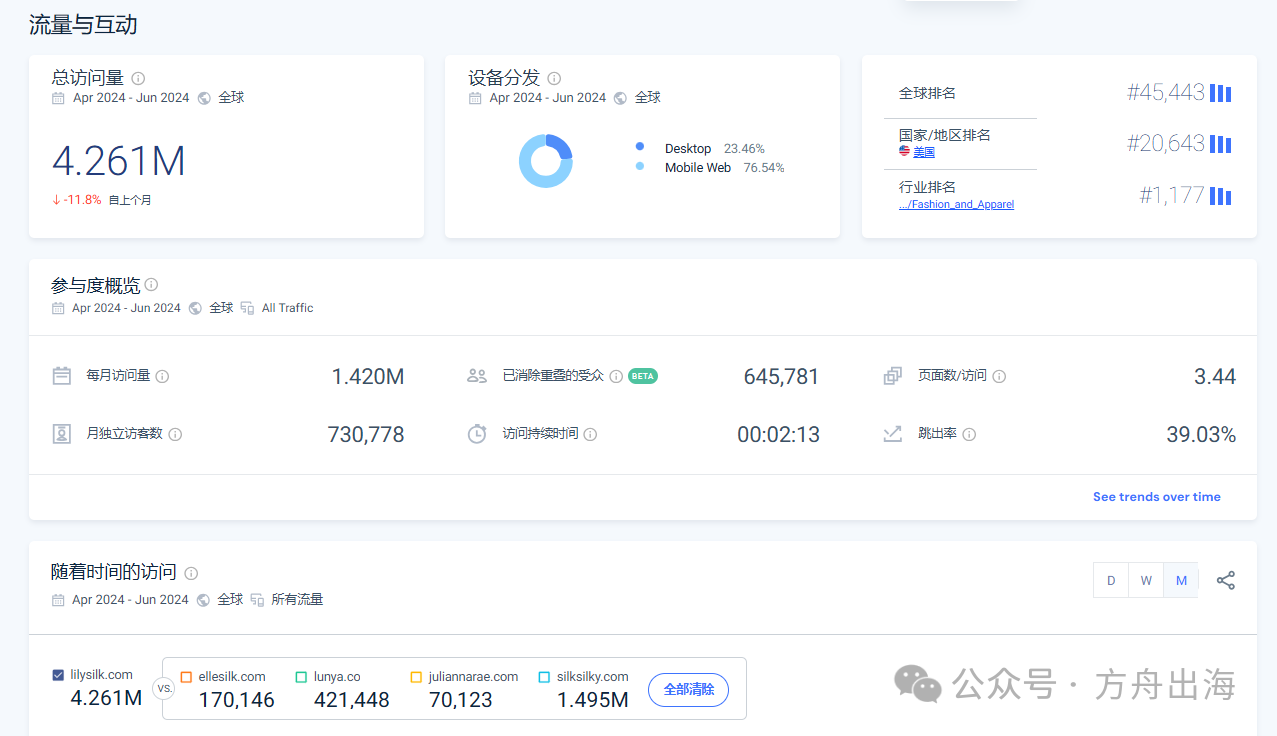
Task: Click info icon next to 随着时间的访问
Action: coord(191,573)
